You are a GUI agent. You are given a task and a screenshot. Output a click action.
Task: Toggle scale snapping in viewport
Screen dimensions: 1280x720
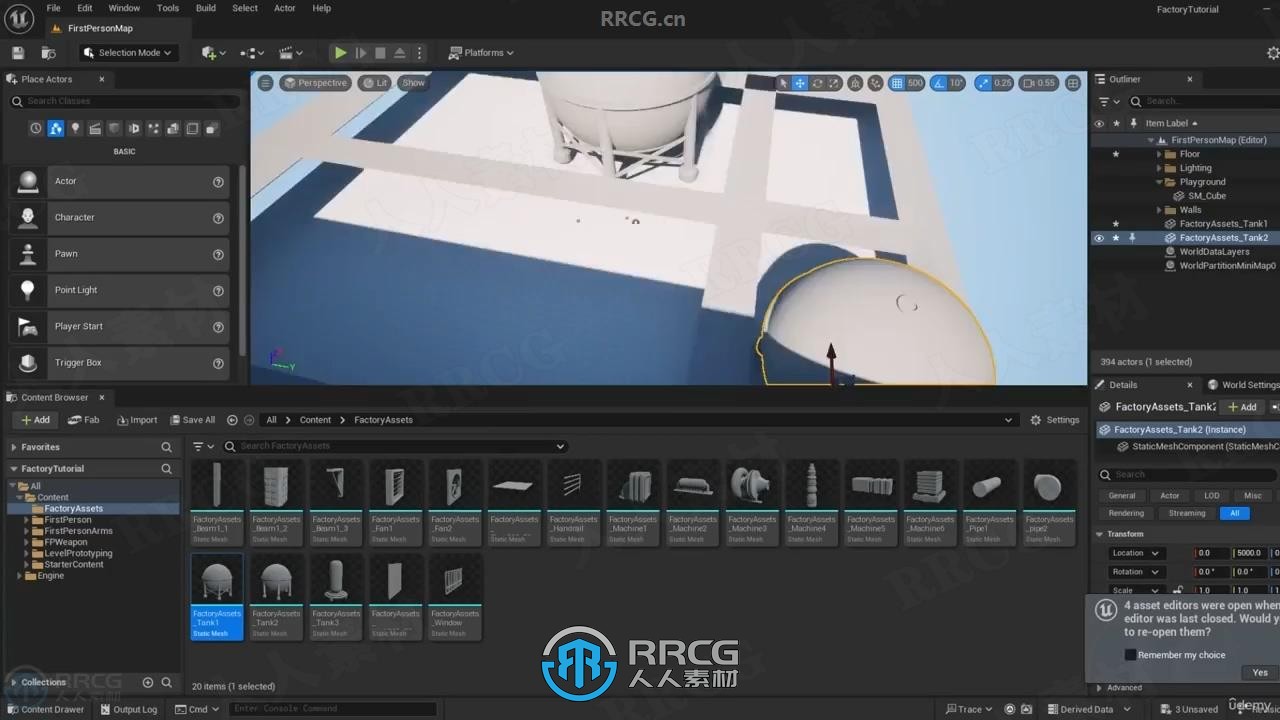coord(983,83)
